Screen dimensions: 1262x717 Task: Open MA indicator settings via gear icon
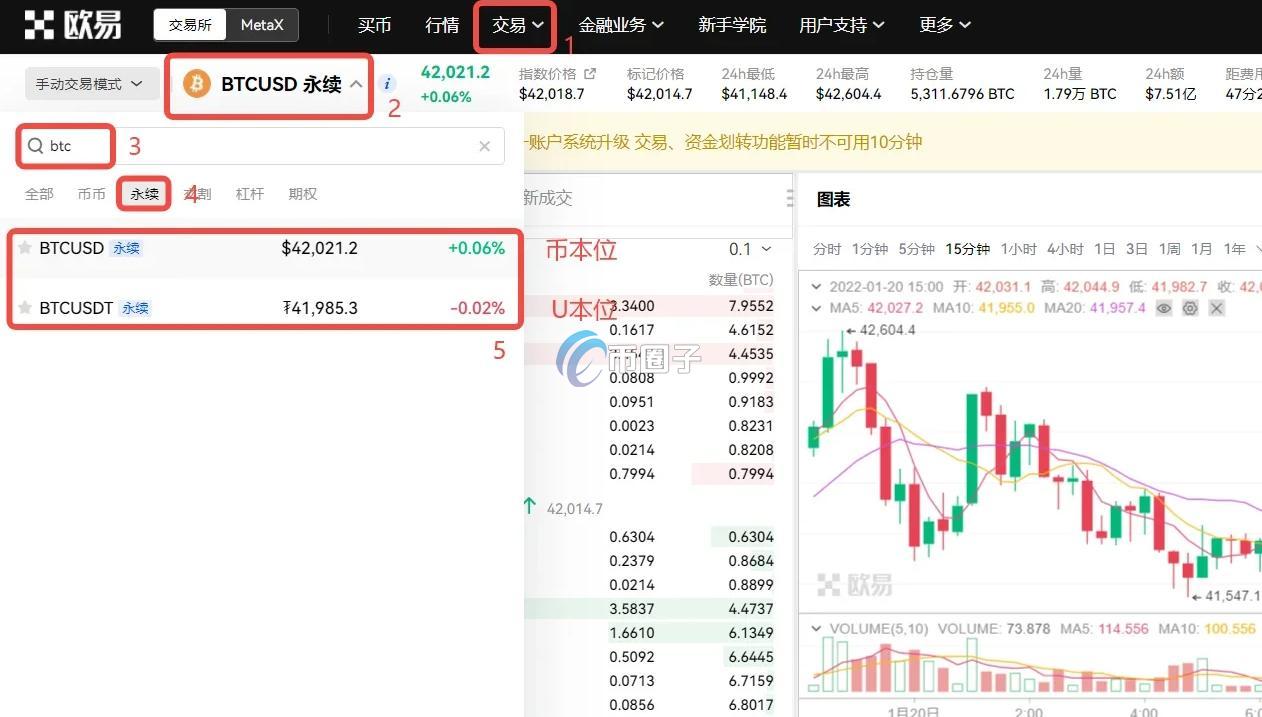point(1190,308)
